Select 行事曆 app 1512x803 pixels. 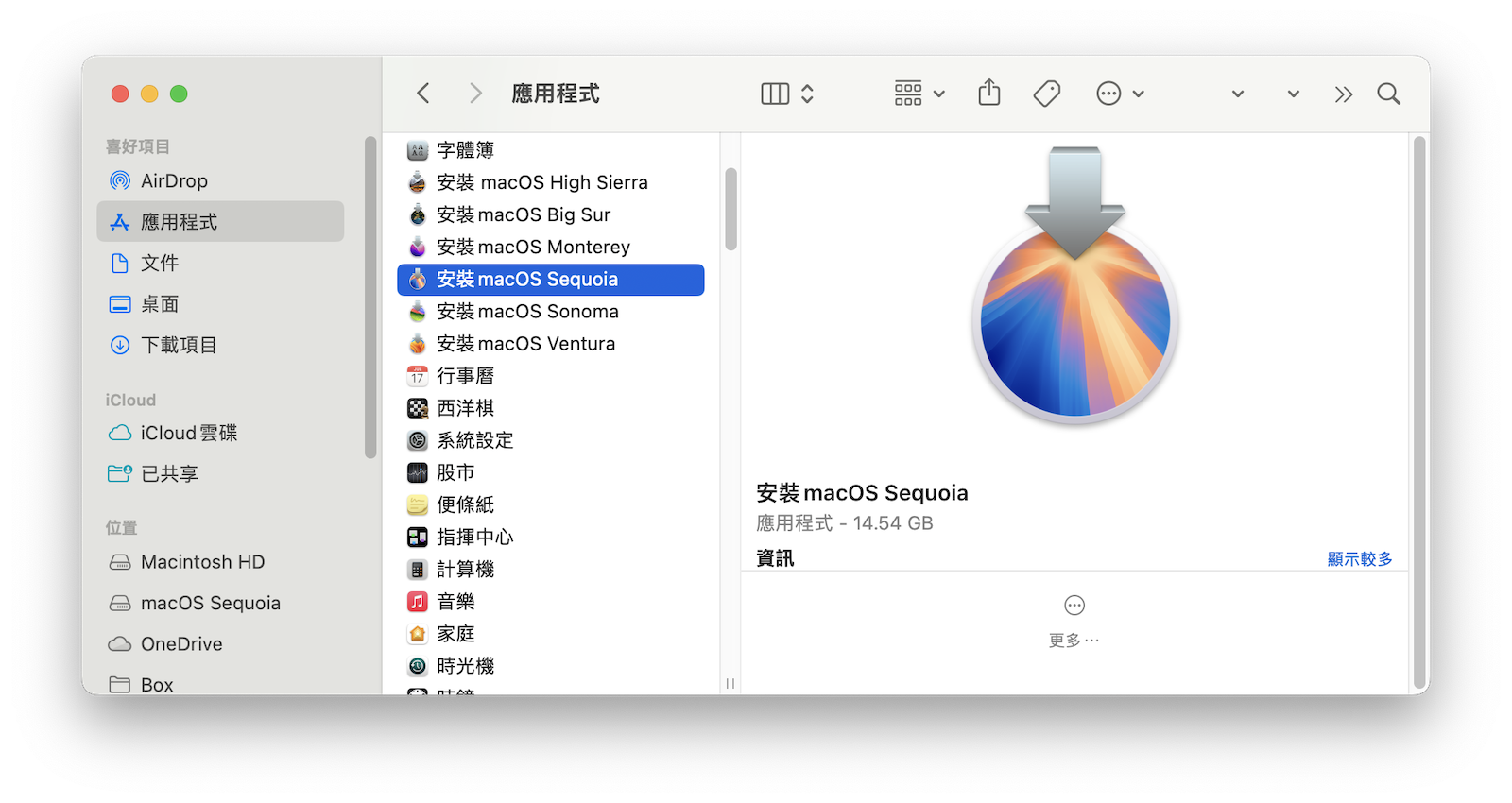click(x=551, y=376)
